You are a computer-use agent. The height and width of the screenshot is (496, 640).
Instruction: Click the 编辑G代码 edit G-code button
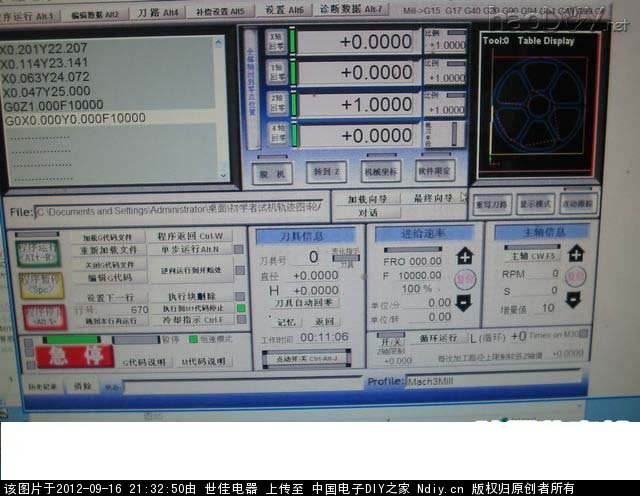coord(107,277)
